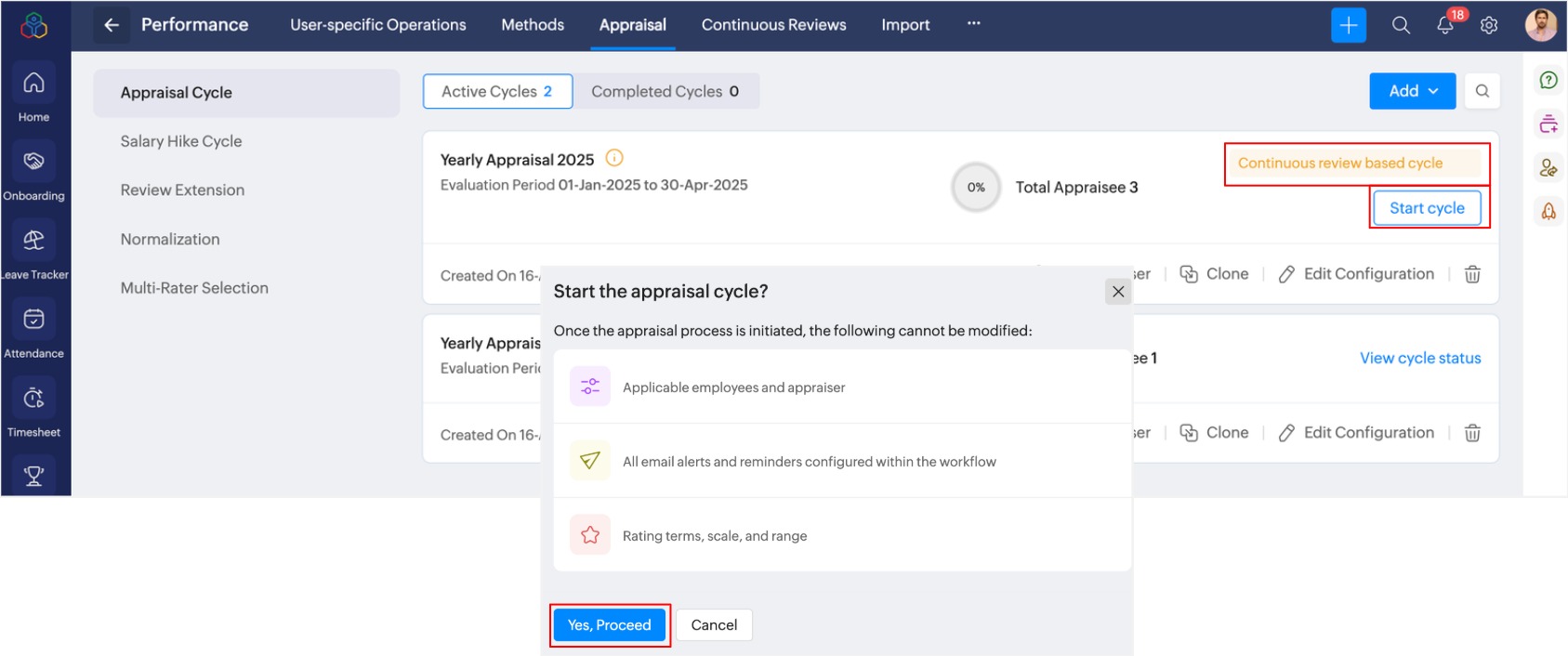The width and height of the screenshot is (1568, 656).
Task: Click the email alerts and reminders row
Action: pos(842,461)
